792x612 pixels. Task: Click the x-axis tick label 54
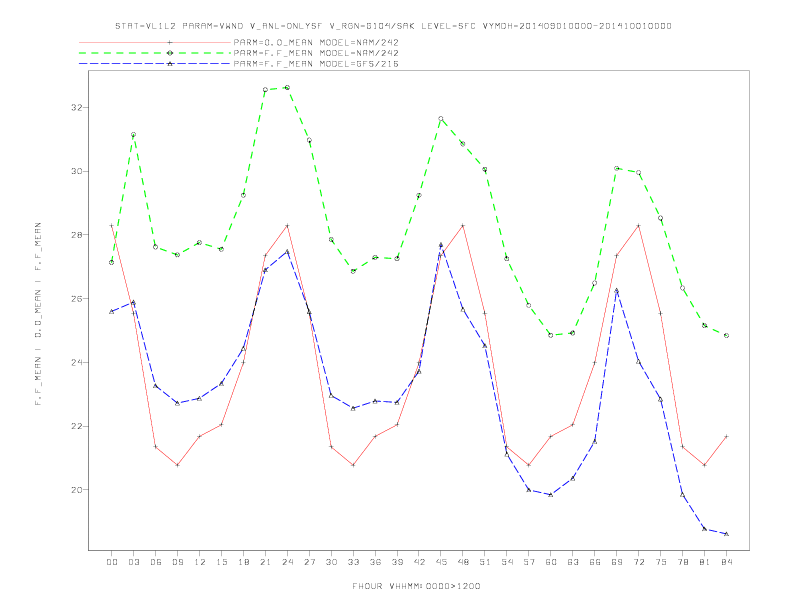507,562
